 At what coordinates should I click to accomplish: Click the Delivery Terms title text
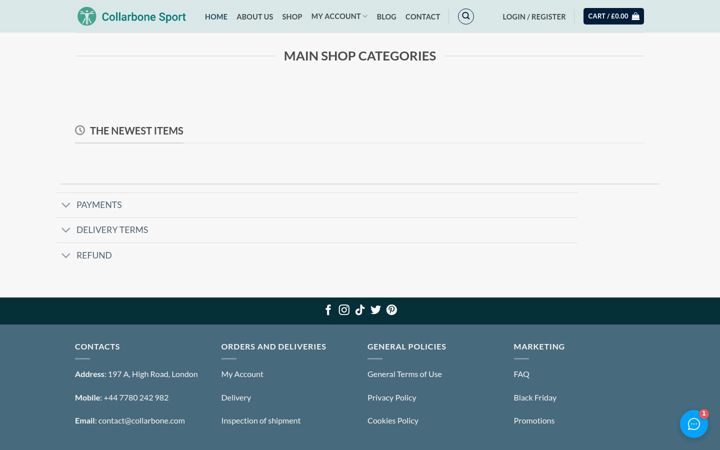tap(112, 230)
